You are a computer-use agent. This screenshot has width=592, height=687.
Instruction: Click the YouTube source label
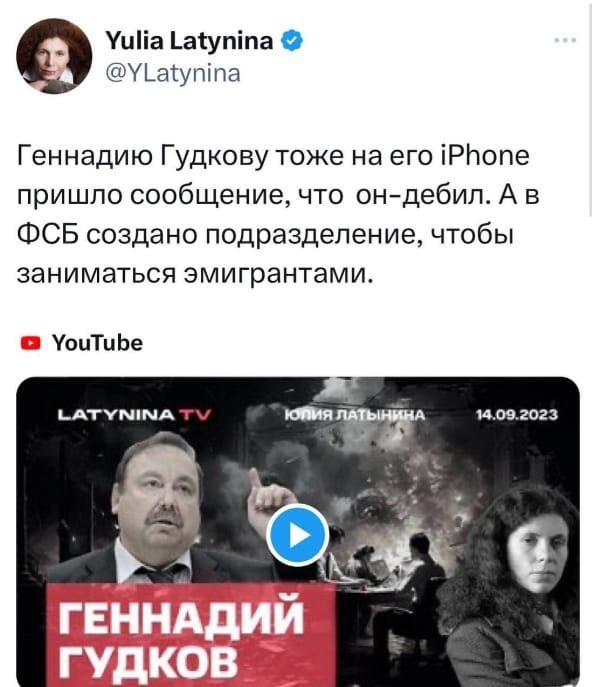coord(98,343)
